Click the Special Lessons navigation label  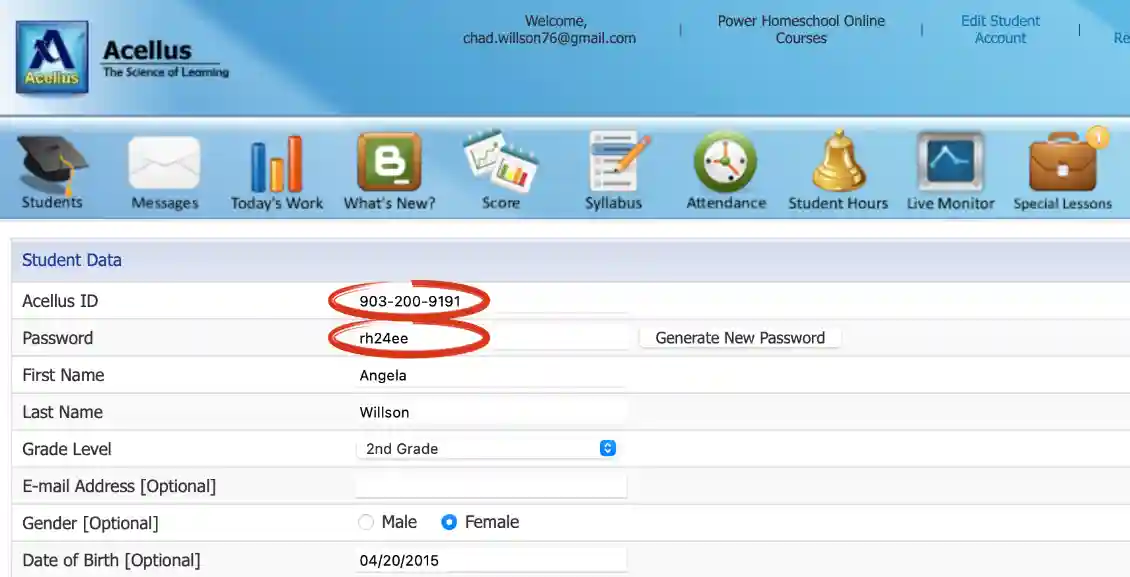pyautogui.click(x=1062, y=203)
